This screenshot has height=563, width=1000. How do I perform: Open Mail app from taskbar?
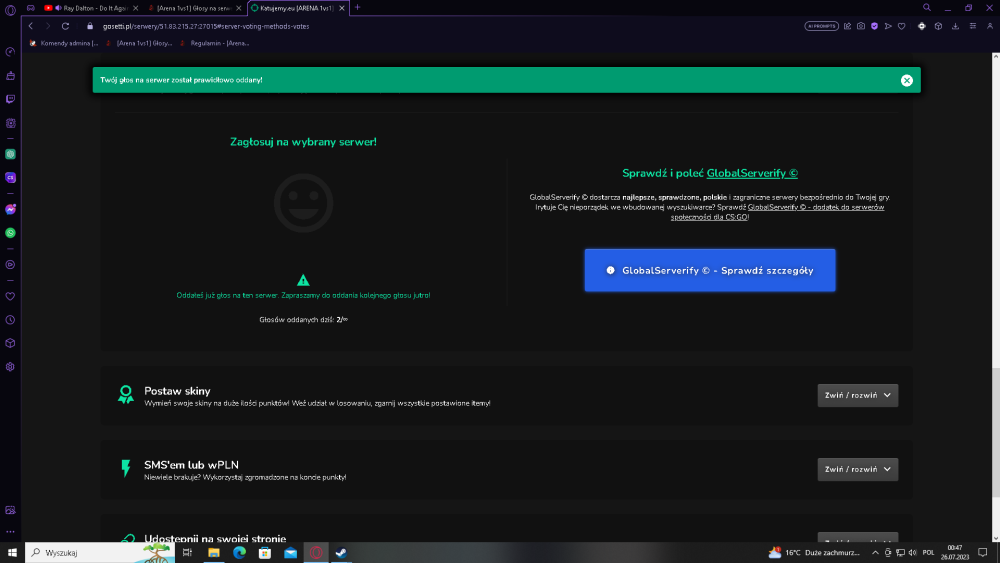point(290,552)
